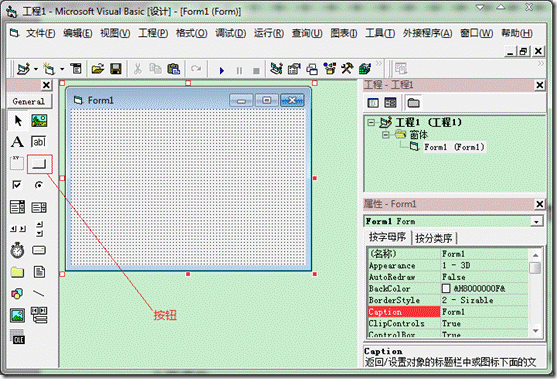557x379 pixels.
Task: Toggle Folders view in project panel
Action: coord(413,103)
